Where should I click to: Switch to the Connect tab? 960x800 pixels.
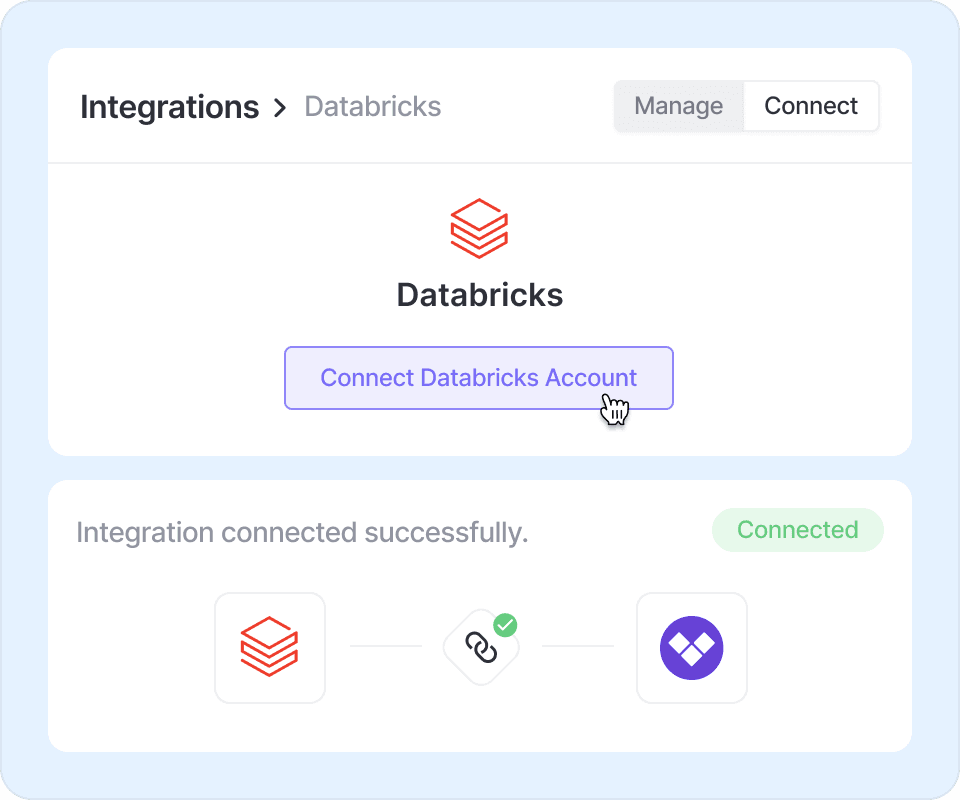pyautogui.click(x=811, y=106)
